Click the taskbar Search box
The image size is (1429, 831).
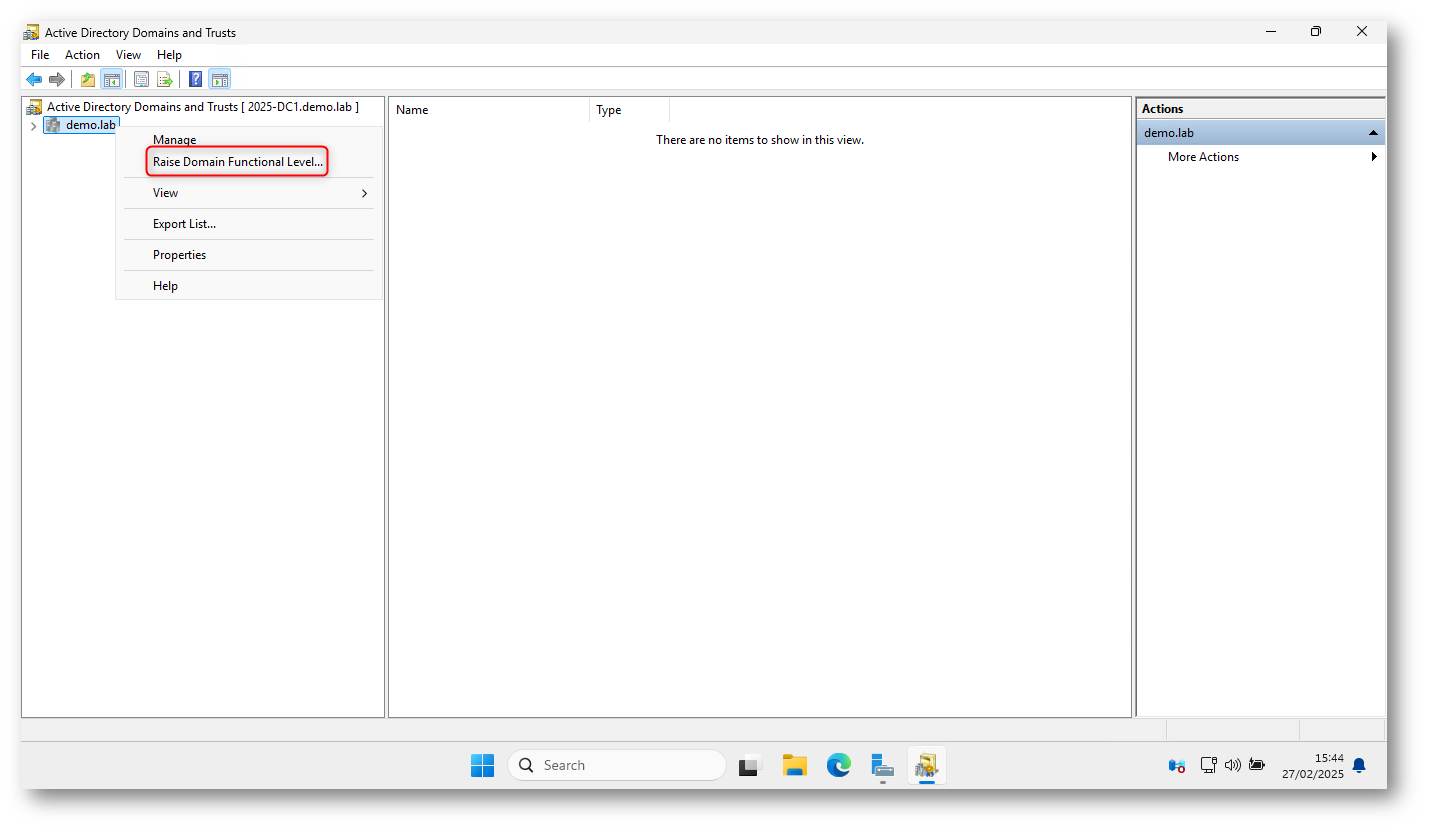(616, 765)
